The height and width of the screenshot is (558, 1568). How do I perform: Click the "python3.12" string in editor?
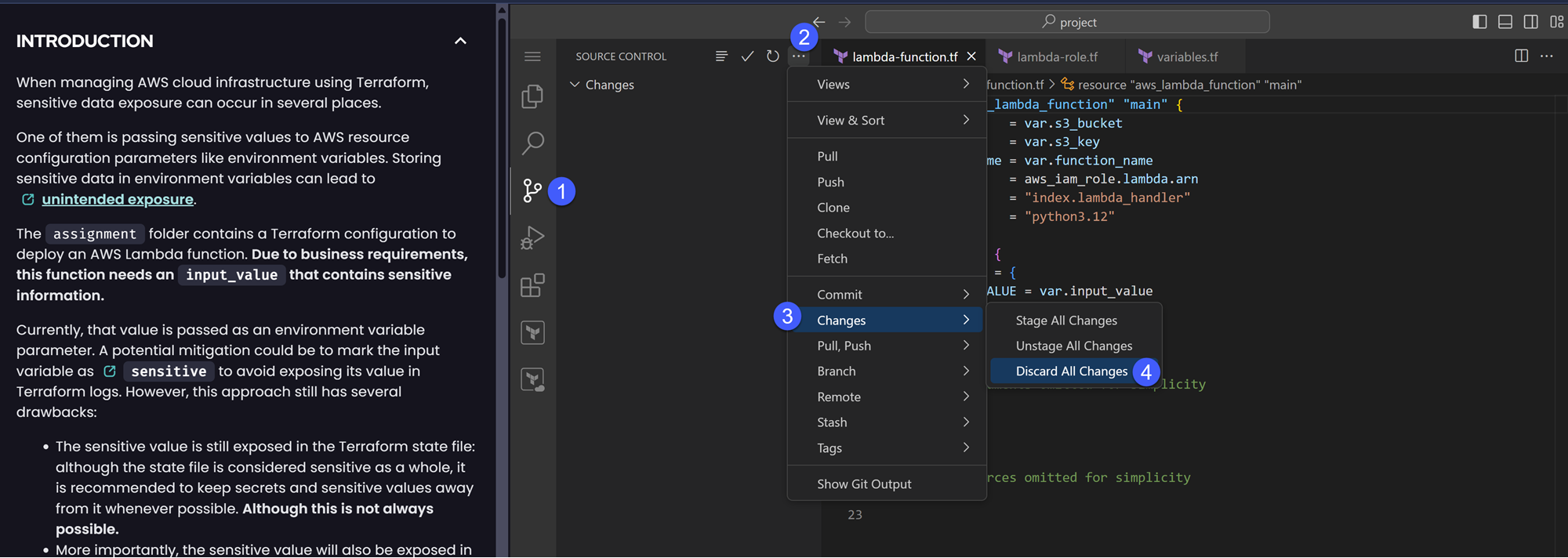1069,216
